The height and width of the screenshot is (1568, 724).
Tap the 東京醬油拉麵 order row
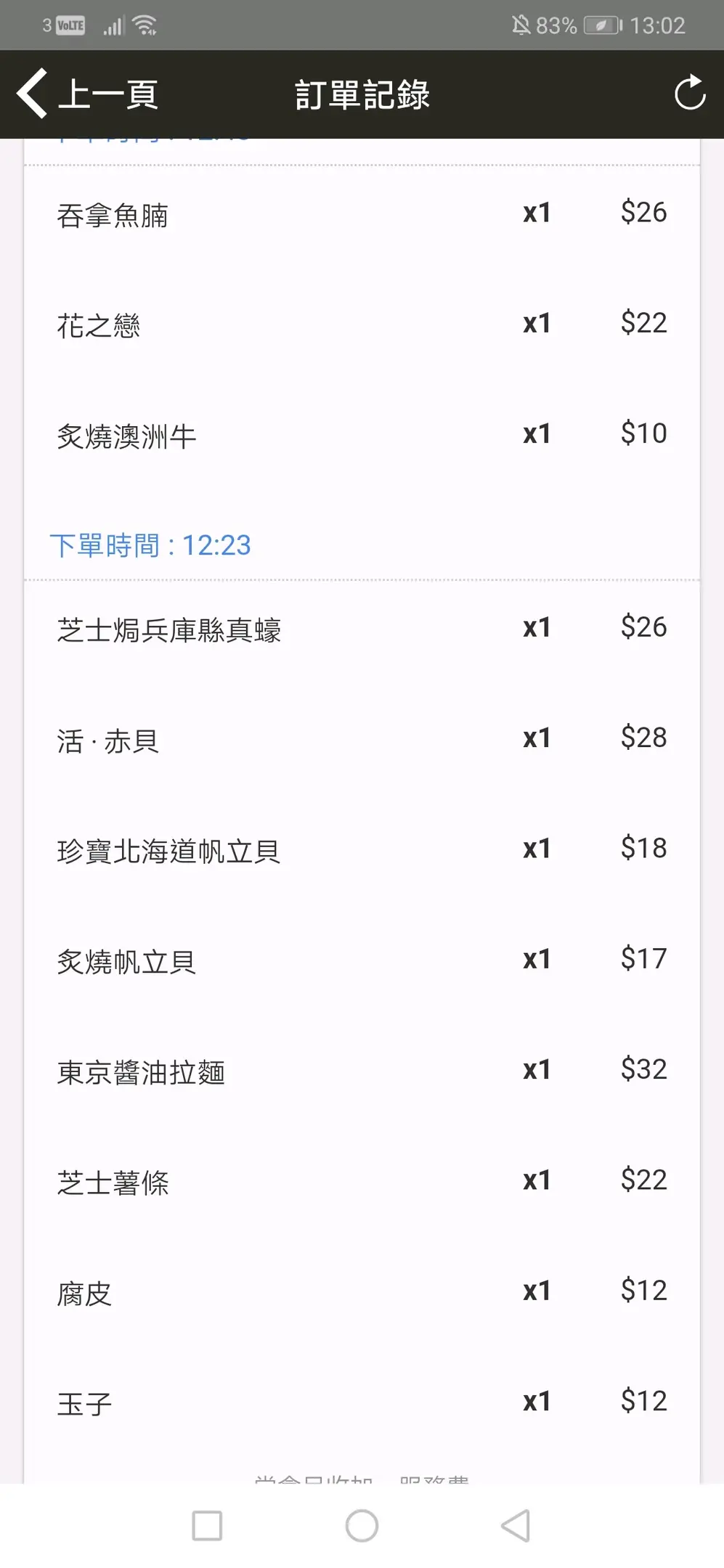click(142, 1073)
